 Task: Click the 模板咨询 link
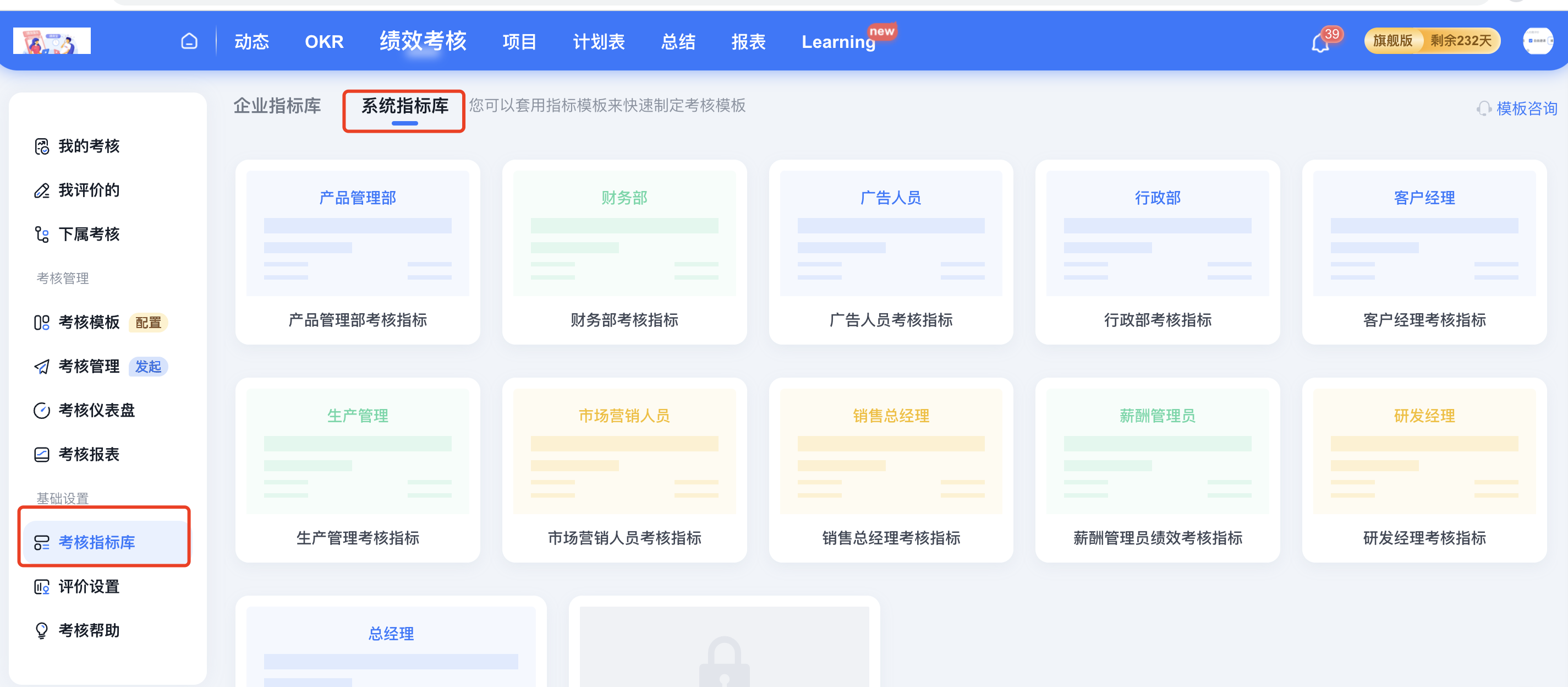tap(1527, 108)
